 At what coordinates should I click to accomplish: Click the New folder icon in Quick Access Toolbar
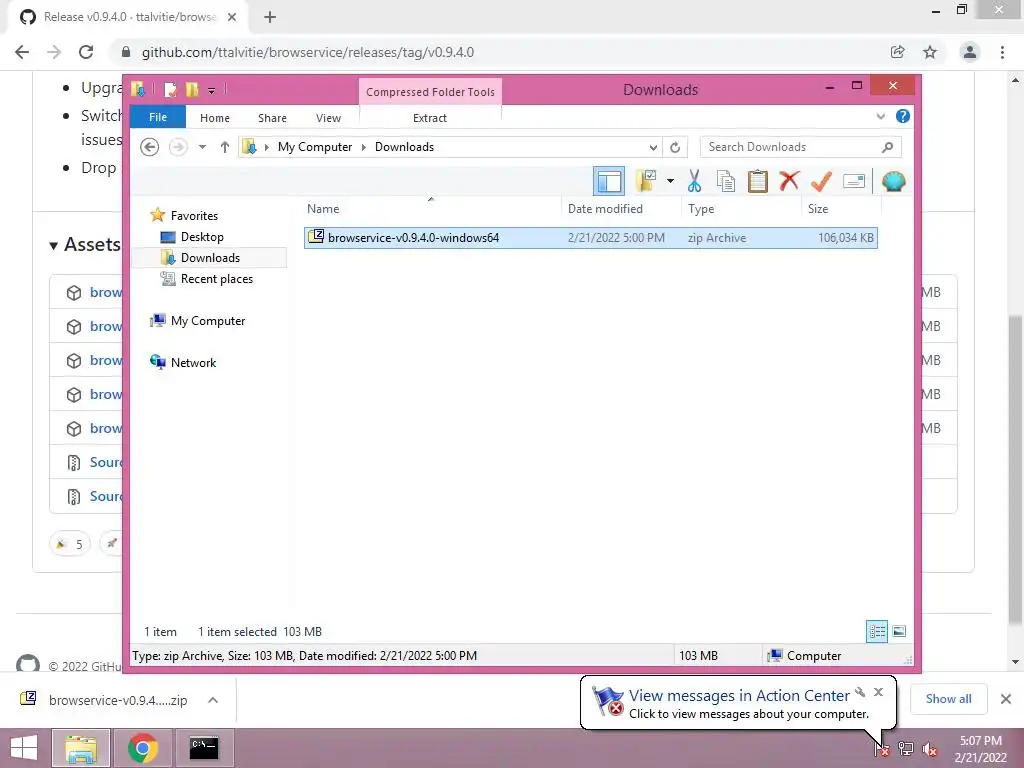point(192,89)
